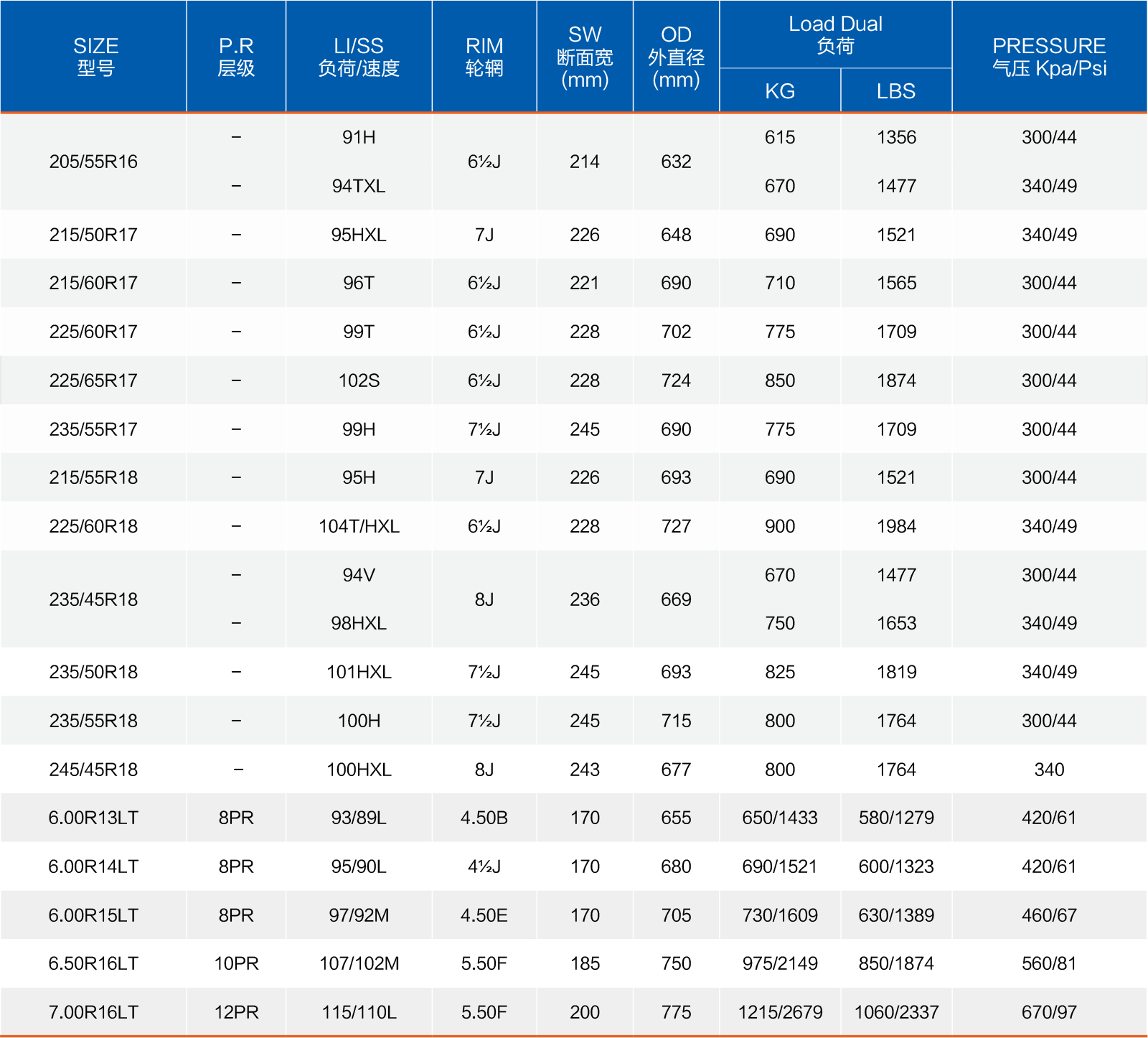Click the SIZE column header

click(x=95, y=57)
